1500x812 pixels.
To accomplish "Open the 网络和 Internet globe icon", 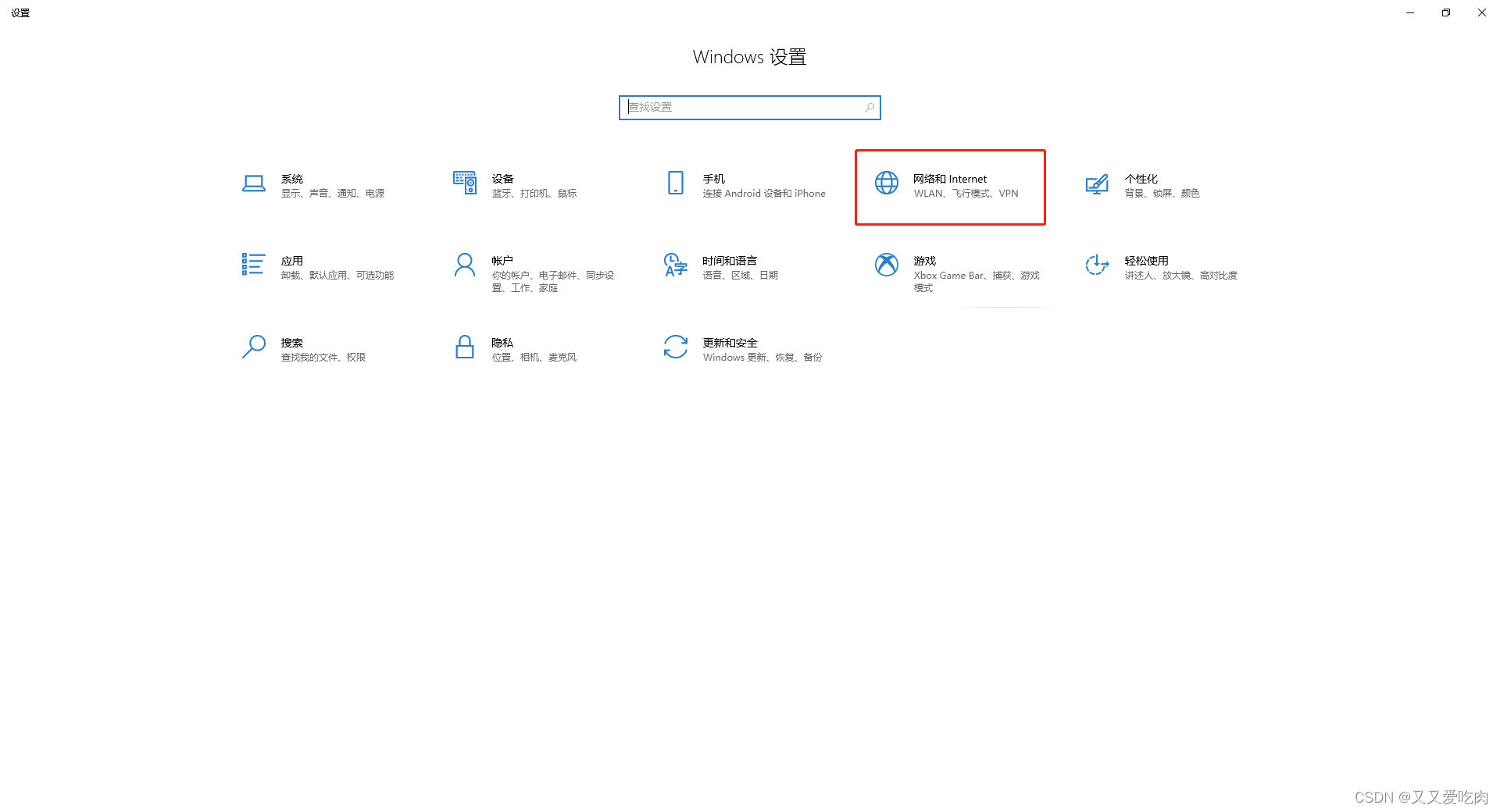I will (x=887, y=183).
